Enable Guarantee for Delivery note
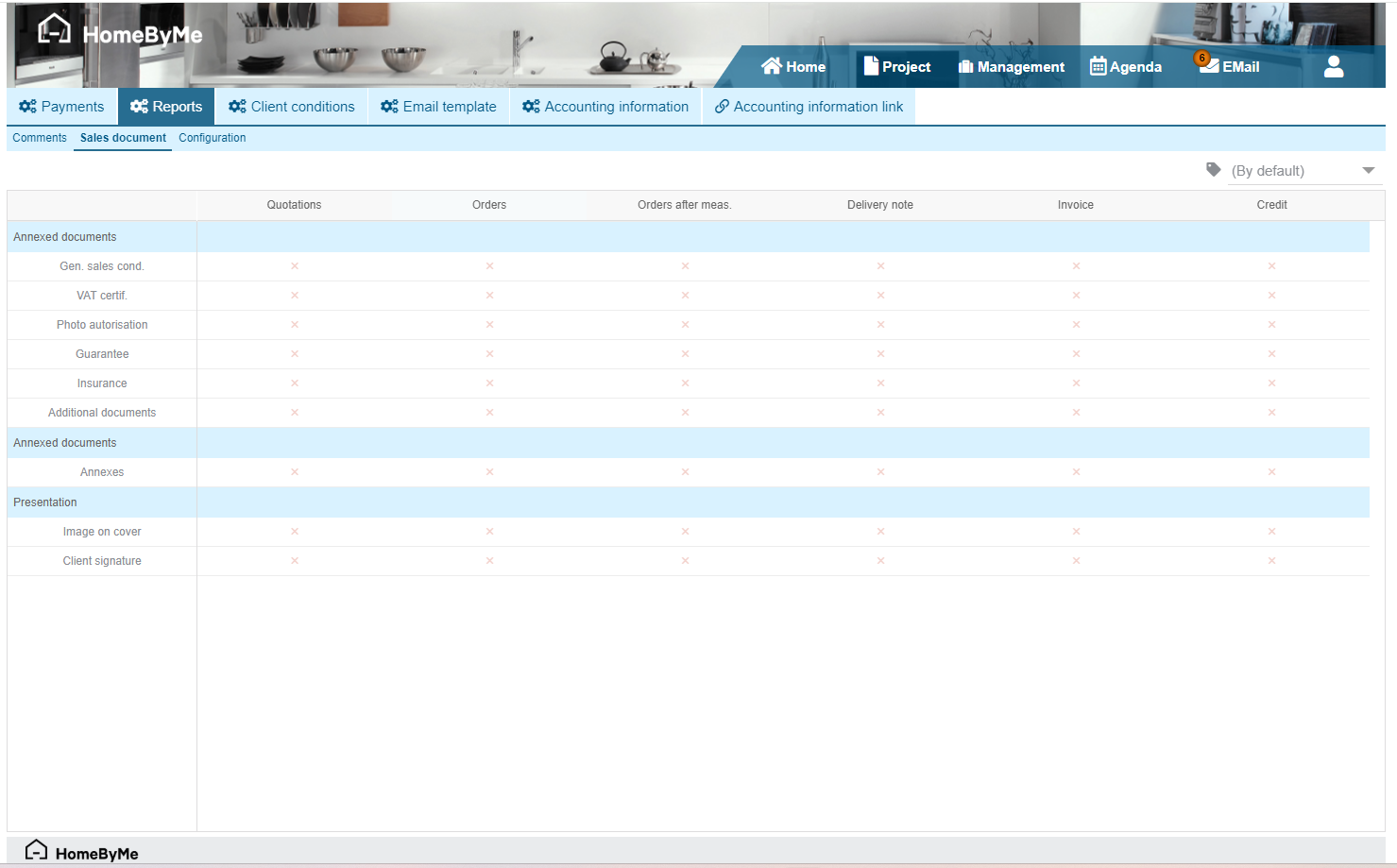This screenshot has width=1397, height=868. point(880,354)
